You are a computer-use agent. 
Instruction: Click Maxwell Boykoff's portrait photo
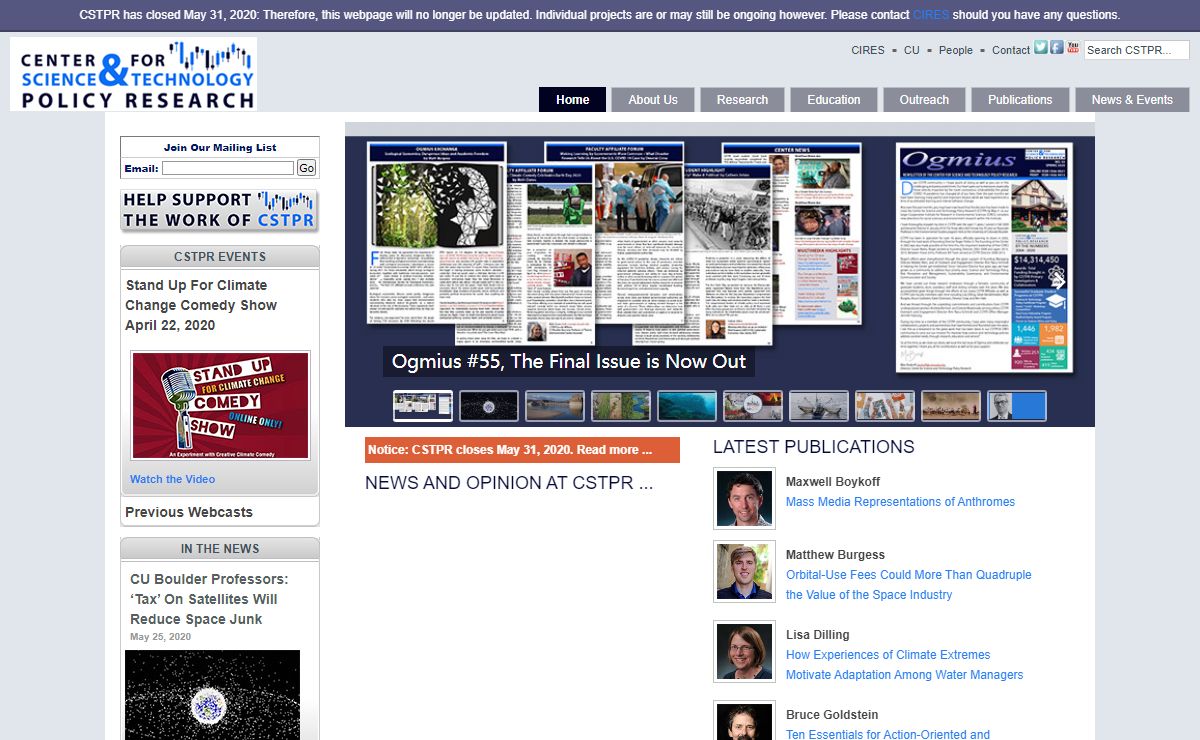pyautogui.click(x=745, y=498)
